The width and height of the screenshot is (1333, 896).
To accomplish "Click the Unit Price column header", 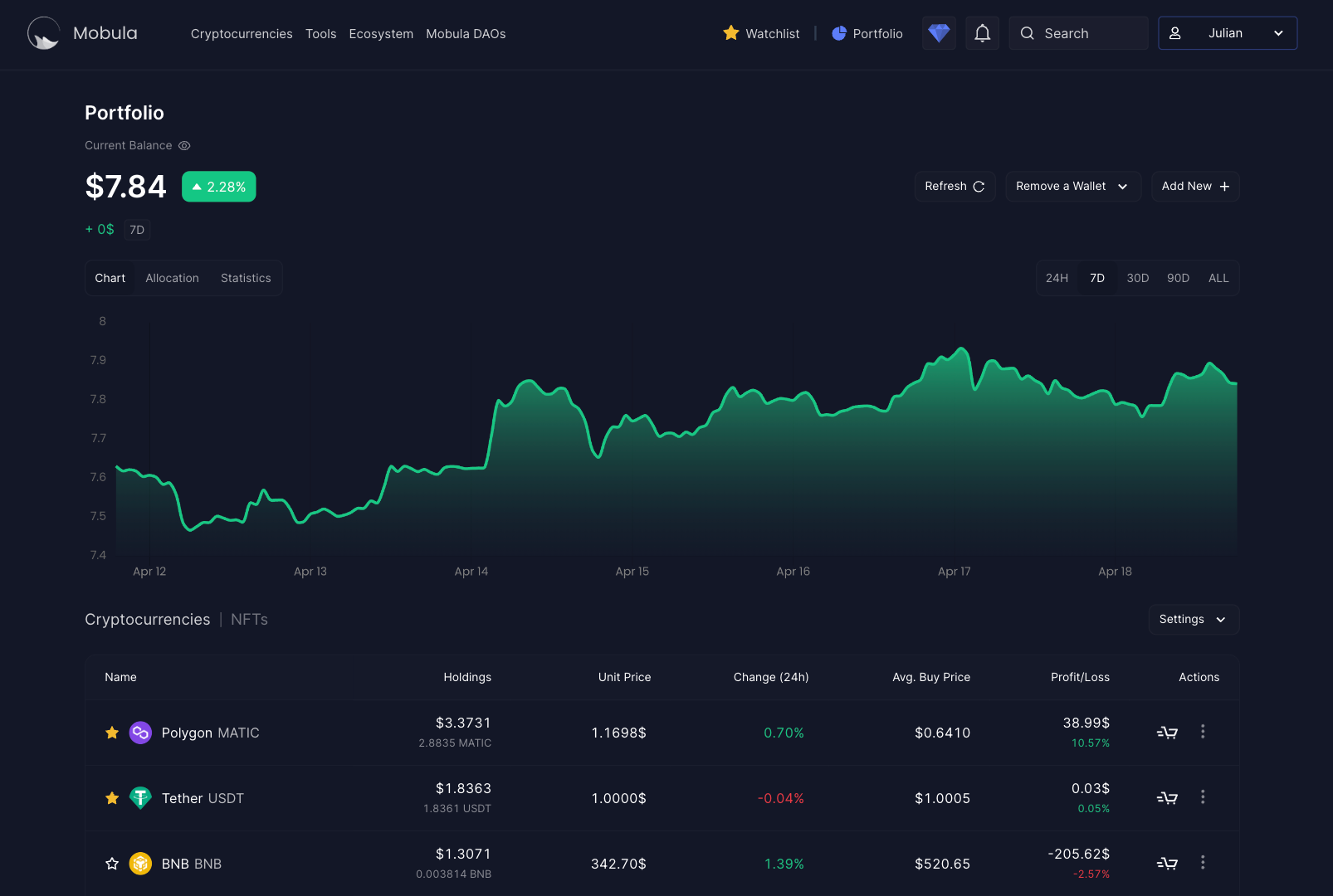I will point(624,677).
